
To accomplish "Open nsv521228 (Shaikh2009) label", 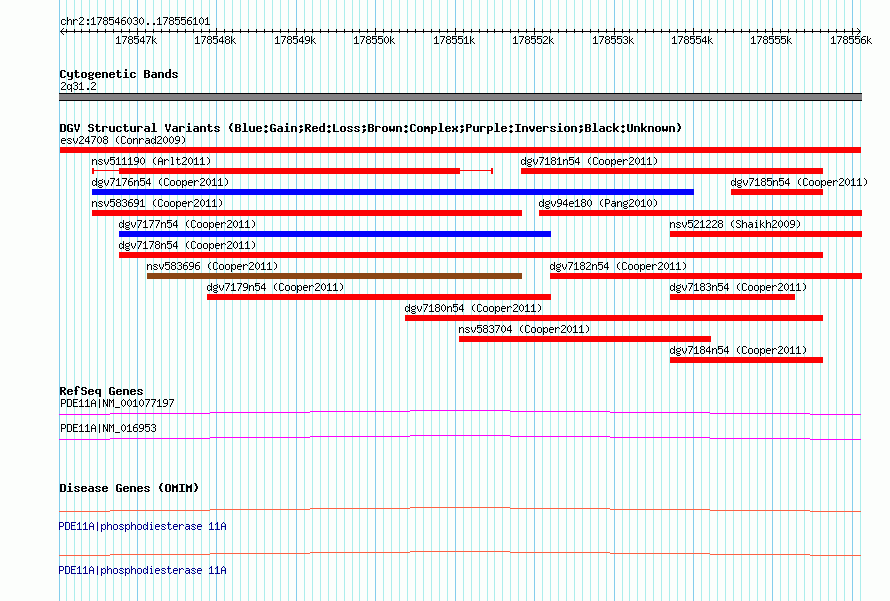I will pyautogui.click(x=735, y=224).
